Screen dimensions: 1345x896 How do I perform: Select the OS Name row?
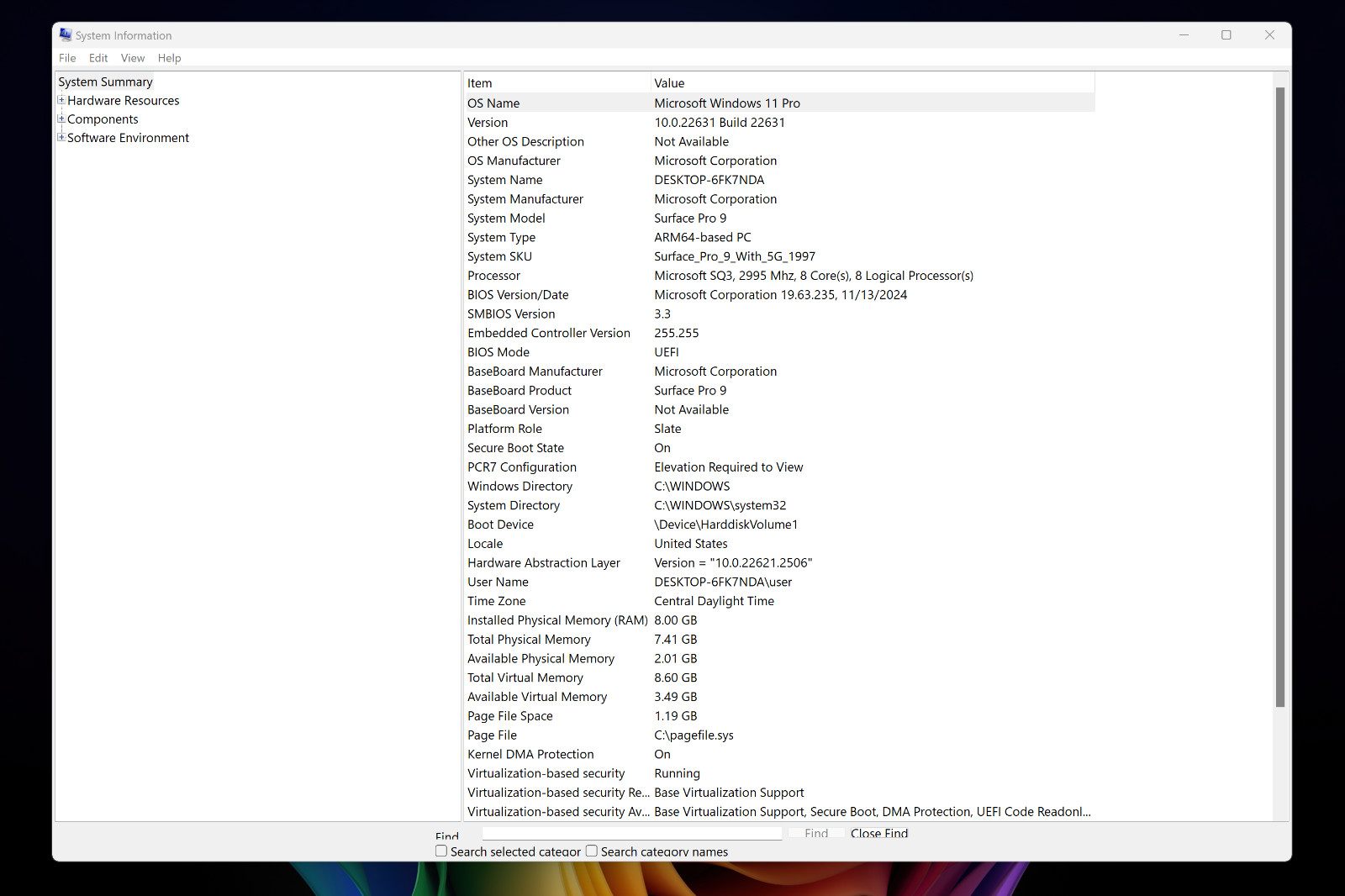[x=779, y=103]
